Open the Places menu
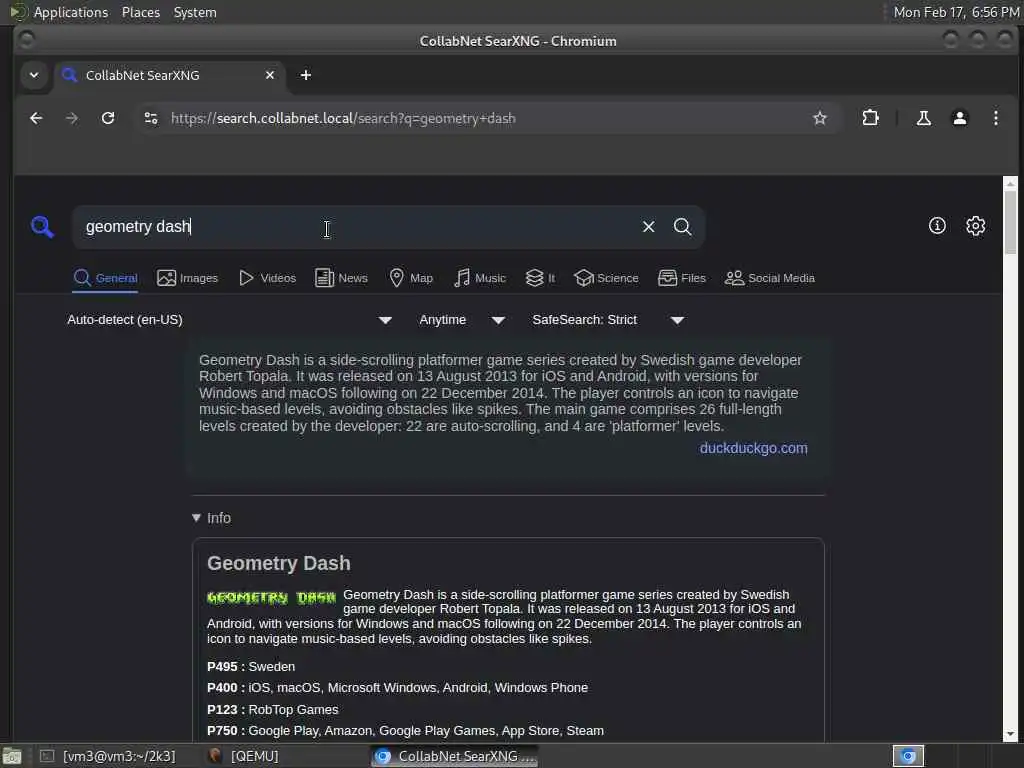The height and width of the screenshot is (768, 1024). (x=140, y=12)
